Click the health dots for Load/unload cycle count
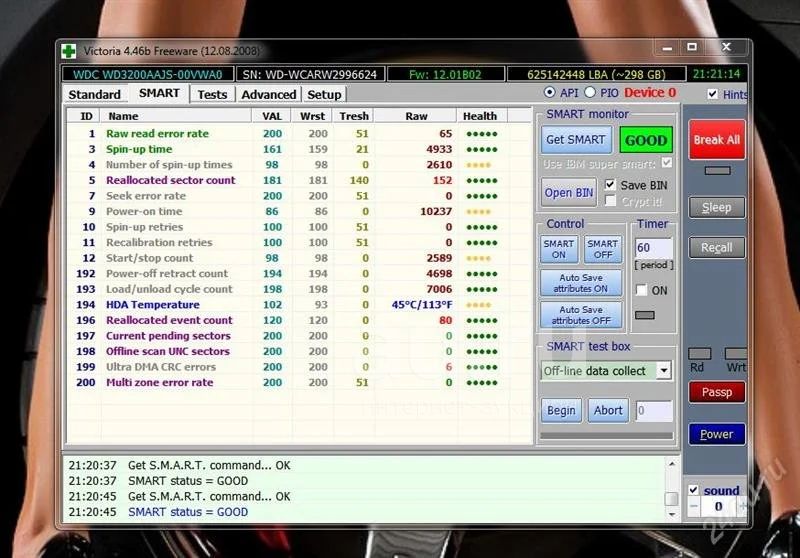This screenshot has height=558, width=800. click(482, 289)
